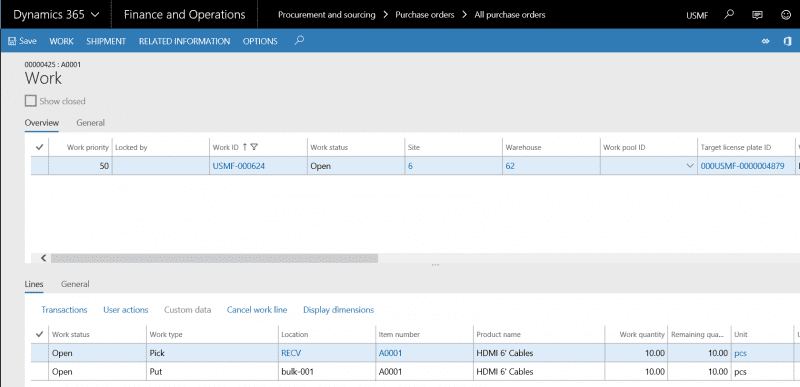Screen dimensions: 800x387
Task: Click the Work ID sort arrow icon
Action: 245,147
